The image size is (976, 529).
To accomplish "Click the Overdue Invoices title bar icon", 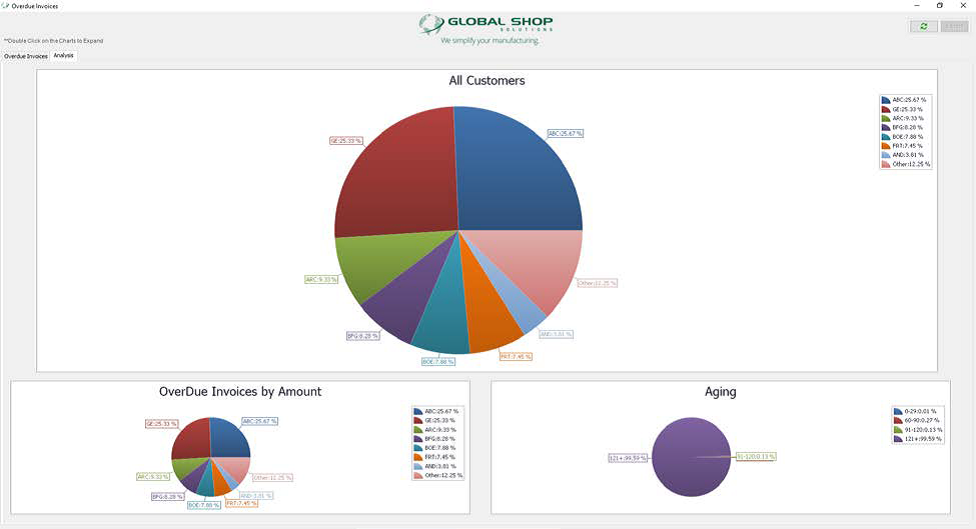I will click(x=6, y=6).
